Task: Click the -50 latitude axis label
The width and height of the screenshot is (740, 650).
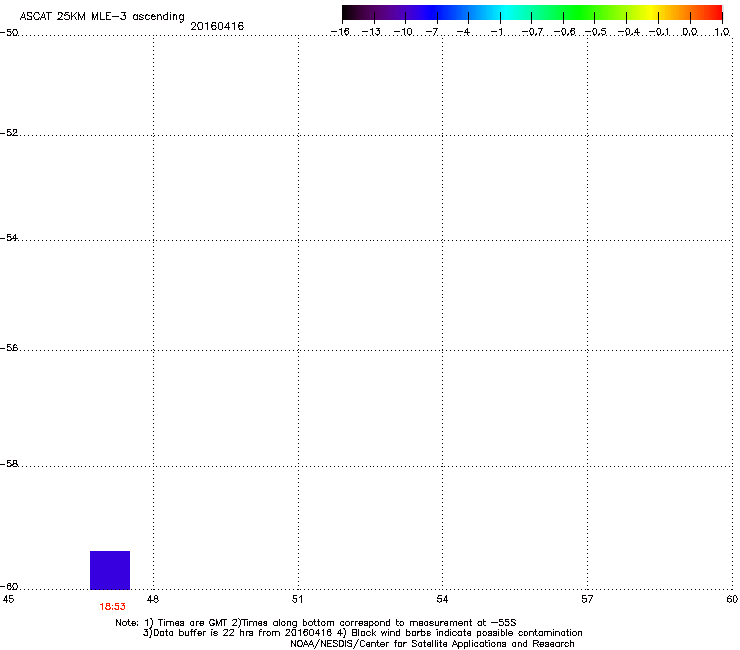Action: (9, 33)
